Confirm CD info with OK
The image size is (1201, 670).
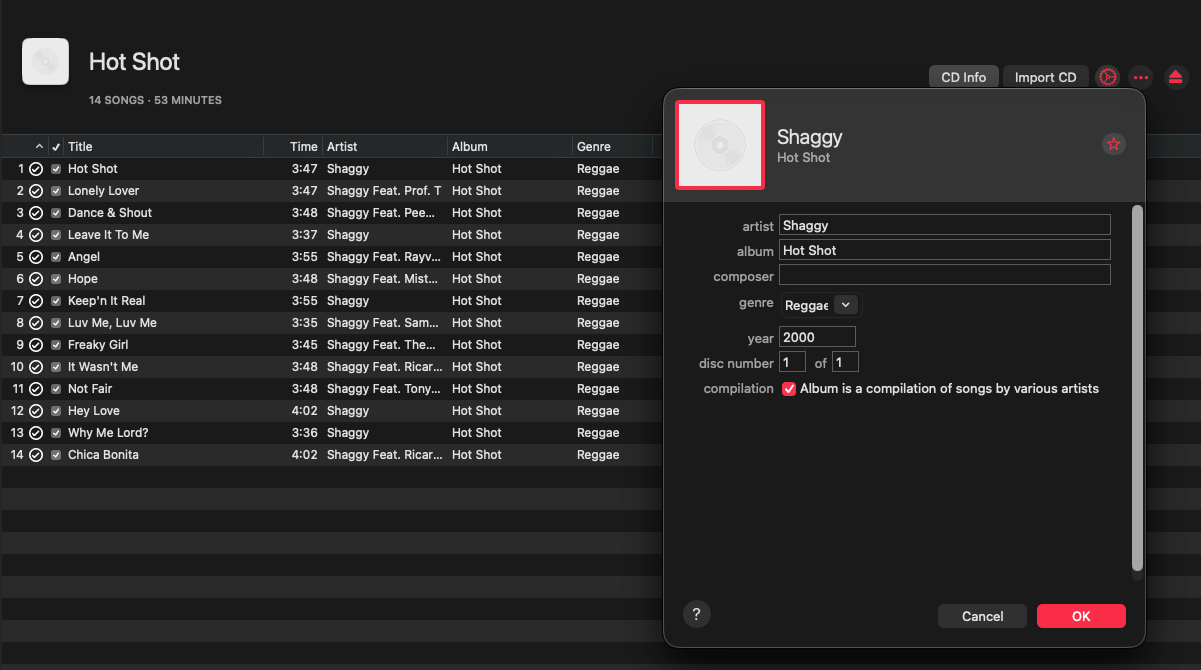(1081, 616)
